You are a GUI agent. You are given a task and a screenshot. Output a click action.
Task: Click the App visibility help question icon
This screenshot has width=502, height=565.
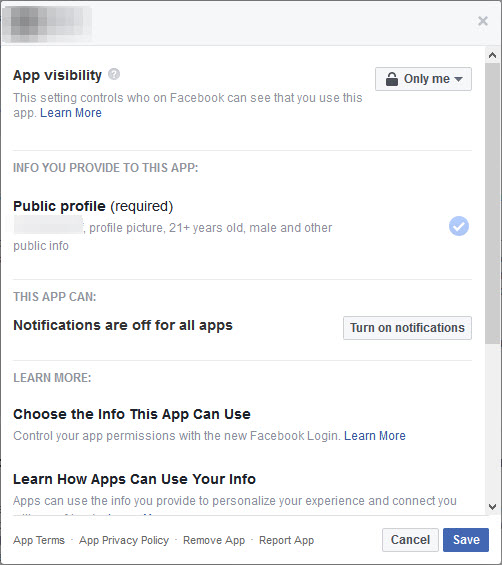coord(114,74)
